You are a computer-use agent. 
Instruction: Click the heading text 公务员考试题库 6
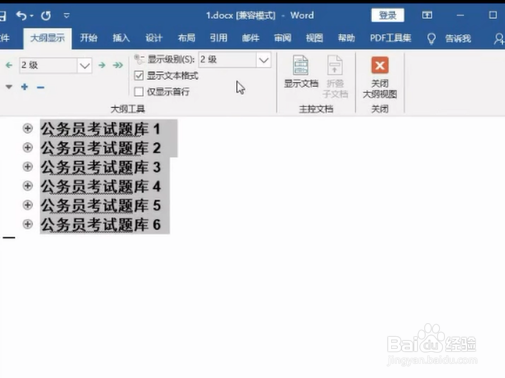click(x=101, y=225)
